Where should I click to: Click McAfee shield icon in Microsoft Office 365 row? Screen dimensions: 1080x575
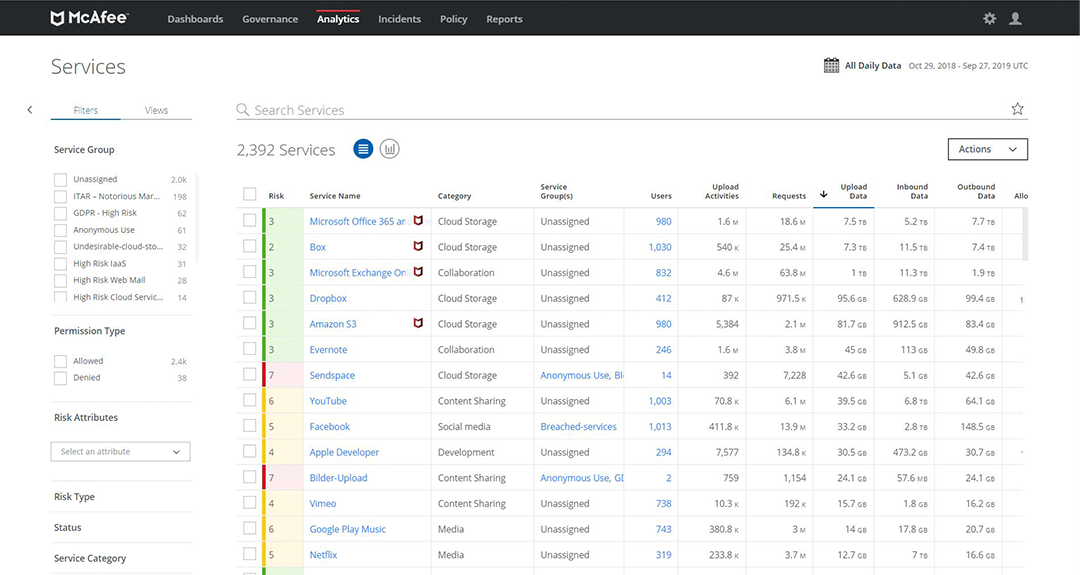coord(418,220)
